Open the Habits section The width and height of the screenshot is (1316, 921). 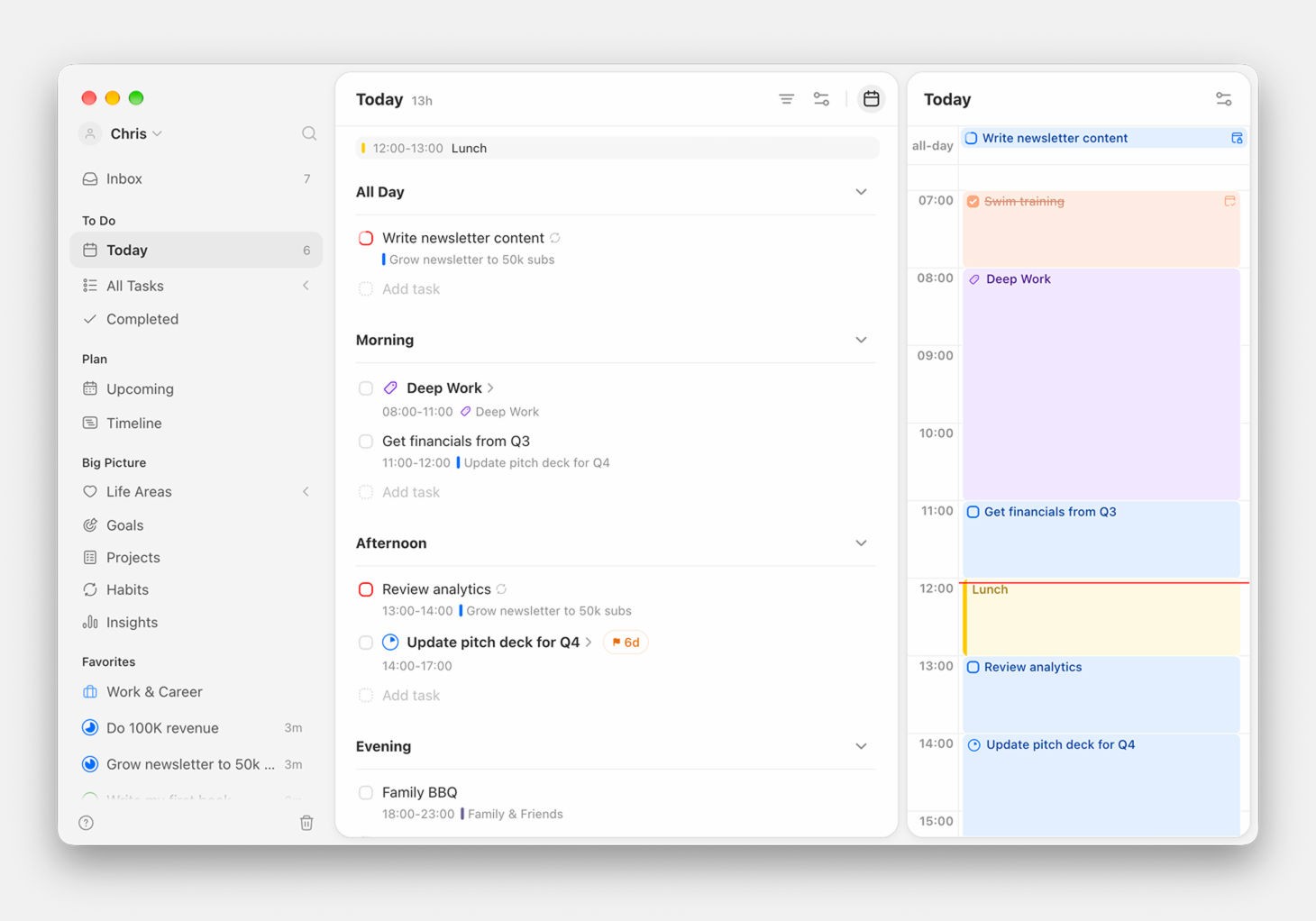click(196, 590)
